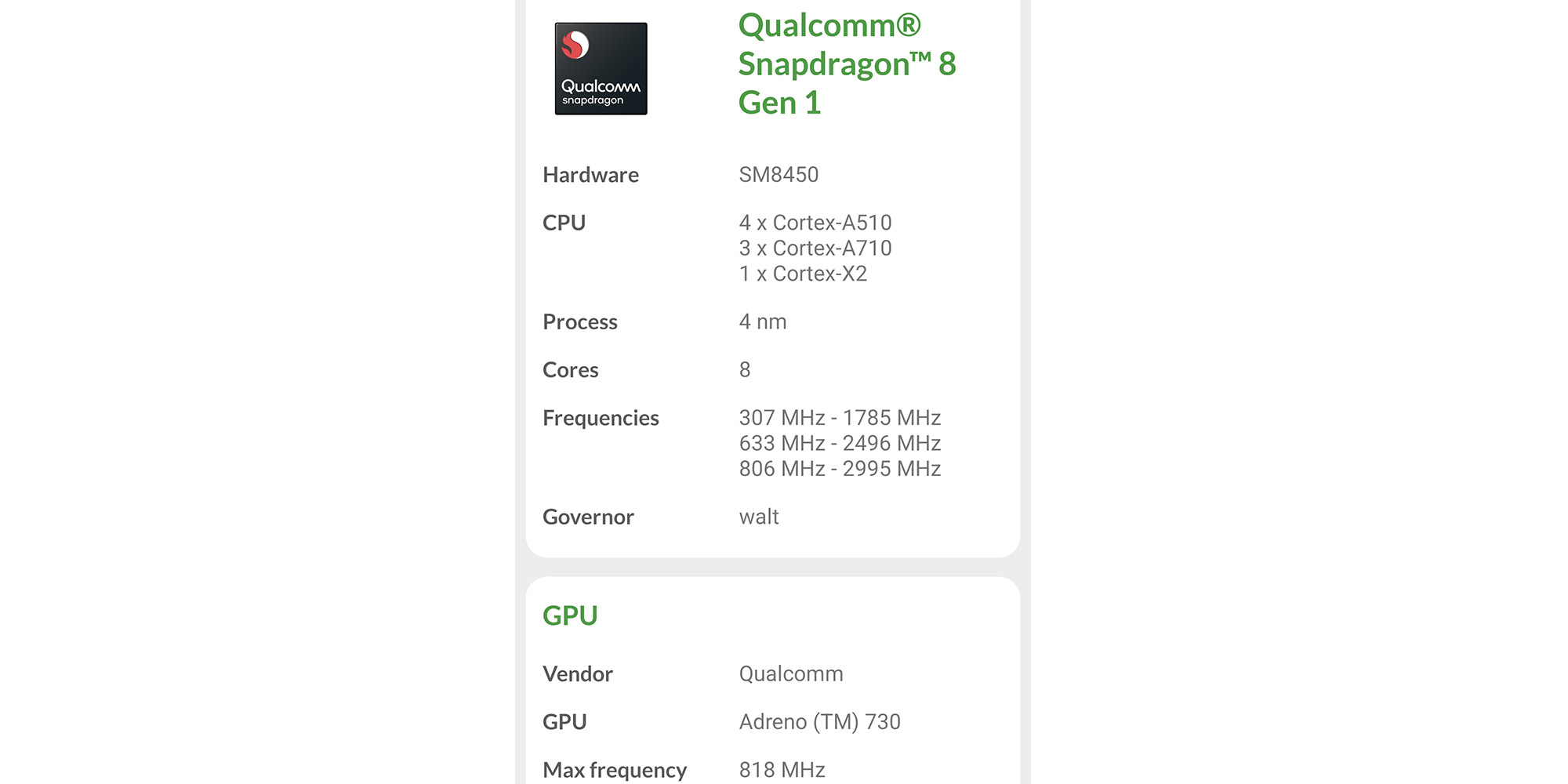Select the 307 MHz - 1785 MHz range
The height and width of the screenshot is (784, 1568).
point(840,418)
